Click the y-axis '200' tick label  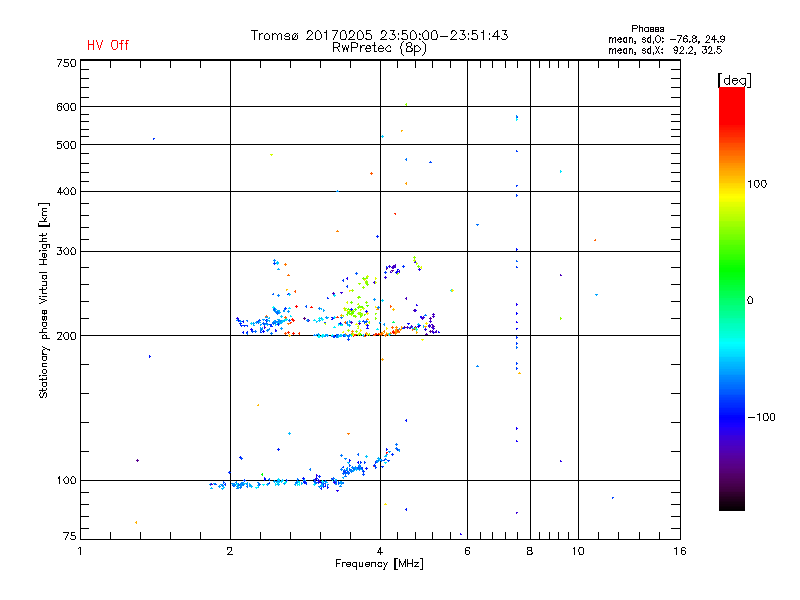pos(67,336)
